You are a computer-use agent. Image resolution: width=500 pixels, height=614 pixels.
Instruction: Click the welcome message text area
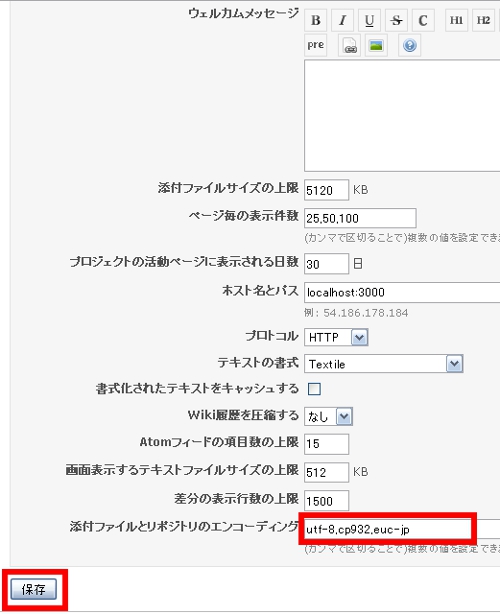point(402,116)
